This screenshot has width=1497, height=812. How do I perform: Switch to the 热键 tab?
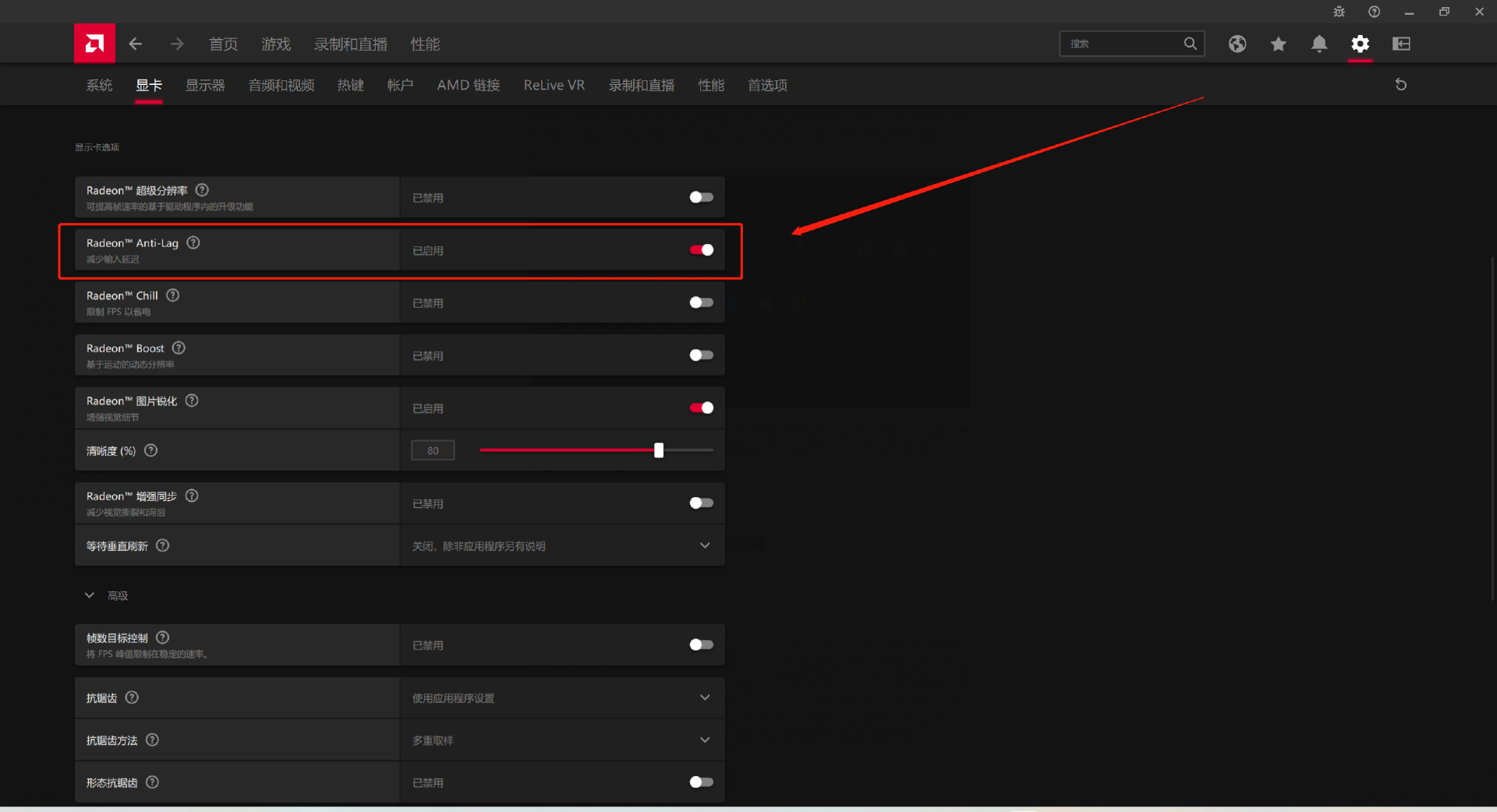(351, 85)
